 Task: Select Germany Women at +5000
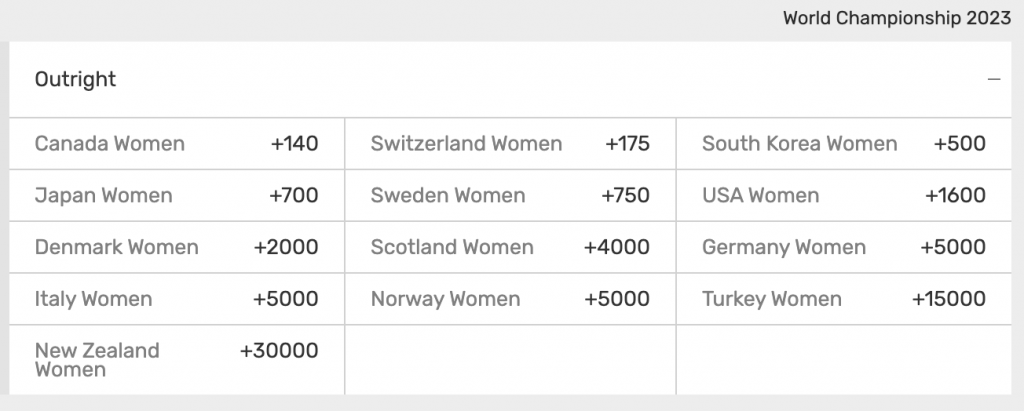click(x=844, y=247)
